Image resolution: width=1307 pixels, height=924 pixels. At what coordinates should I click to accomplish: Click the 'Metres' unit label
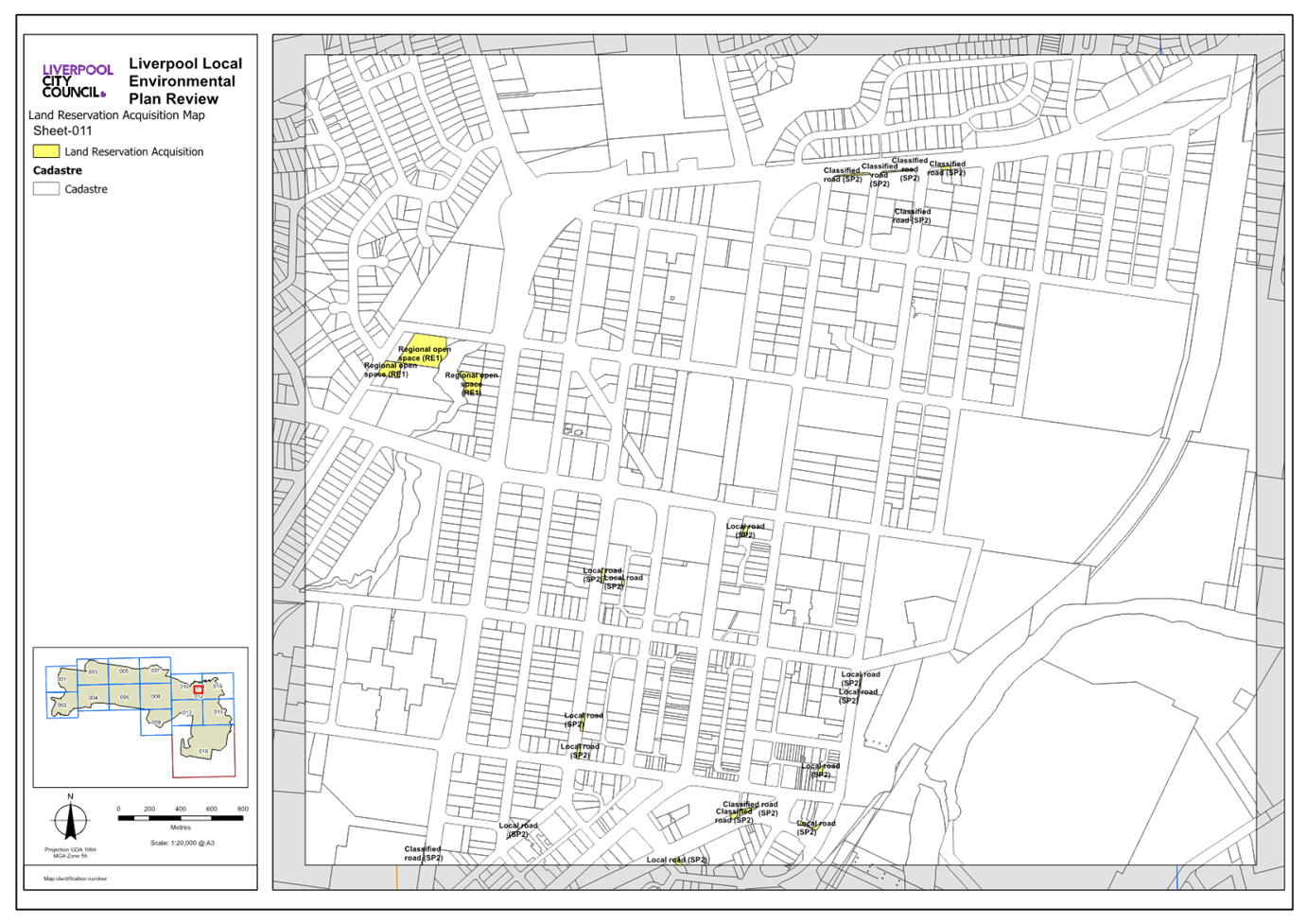[181, 828]
